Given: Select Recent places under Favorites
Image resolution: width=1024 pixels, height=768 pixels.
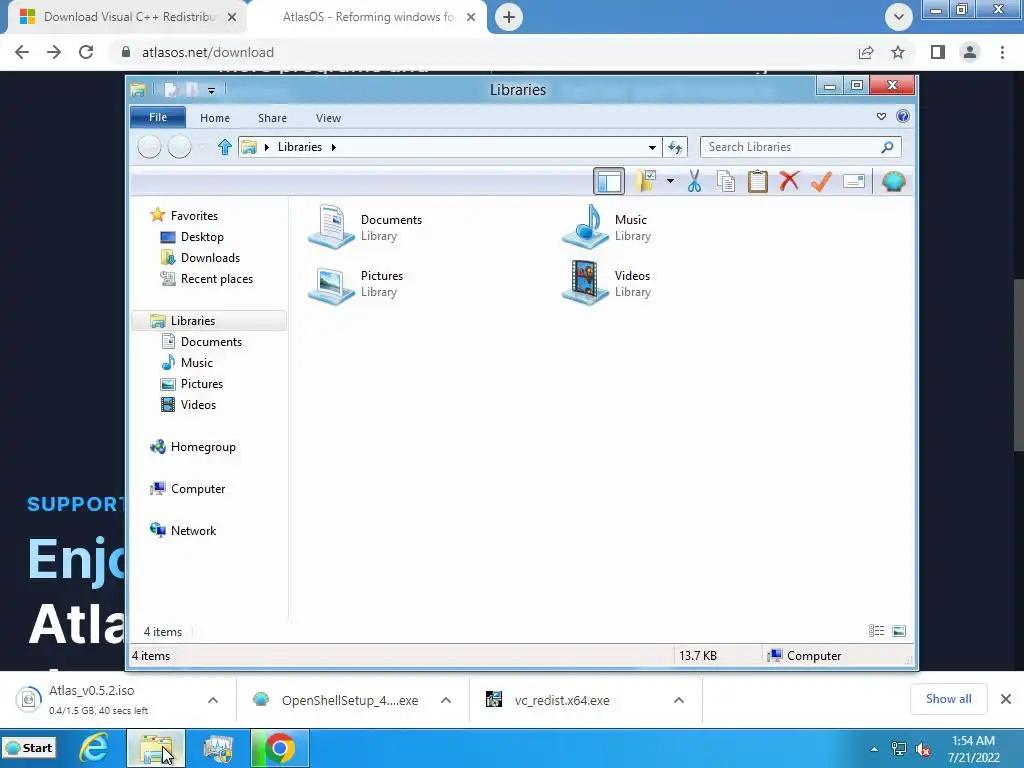Looking at the screenshot, I should tap(217, 279).
